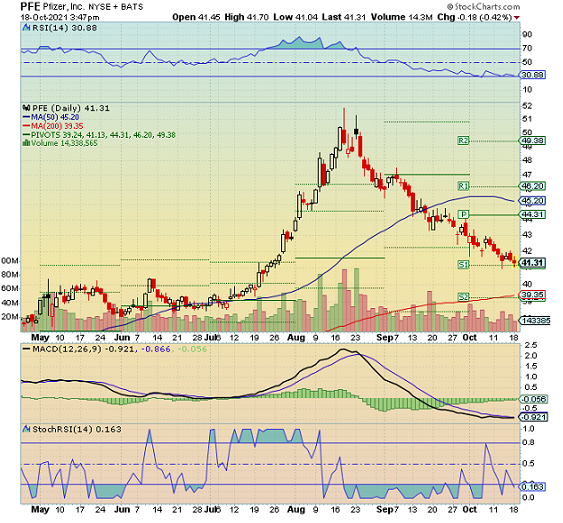The height and width of the screenshot is (523, 563).
Task: Click the 'MA(200) 39.35' legend entry
Action: click(57, 126)
